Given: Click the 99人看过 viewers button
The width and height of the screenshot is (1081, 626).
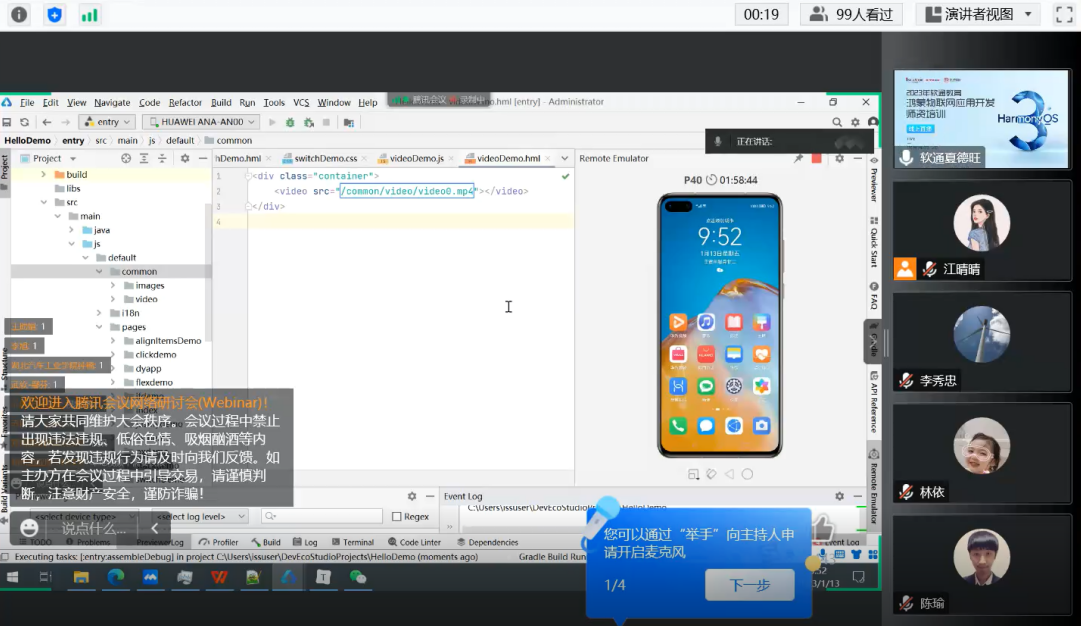Looking at the screenshot, I should pos(852,14).
